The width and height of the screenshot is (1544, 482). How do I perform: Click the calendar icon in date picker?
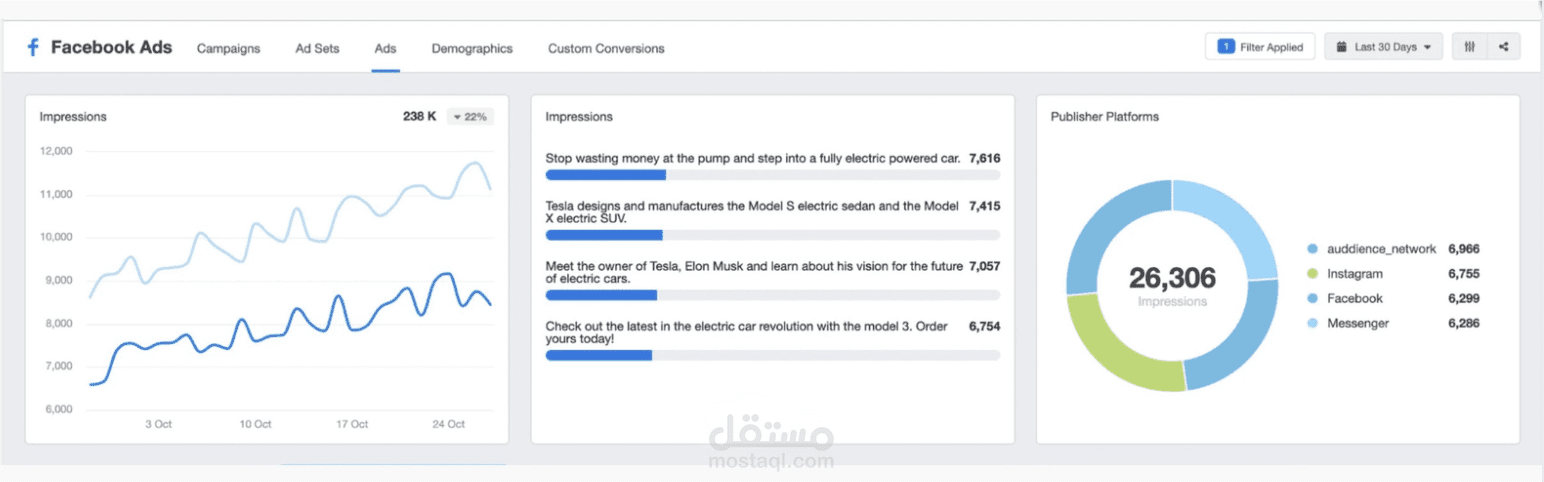point(1341,47)
